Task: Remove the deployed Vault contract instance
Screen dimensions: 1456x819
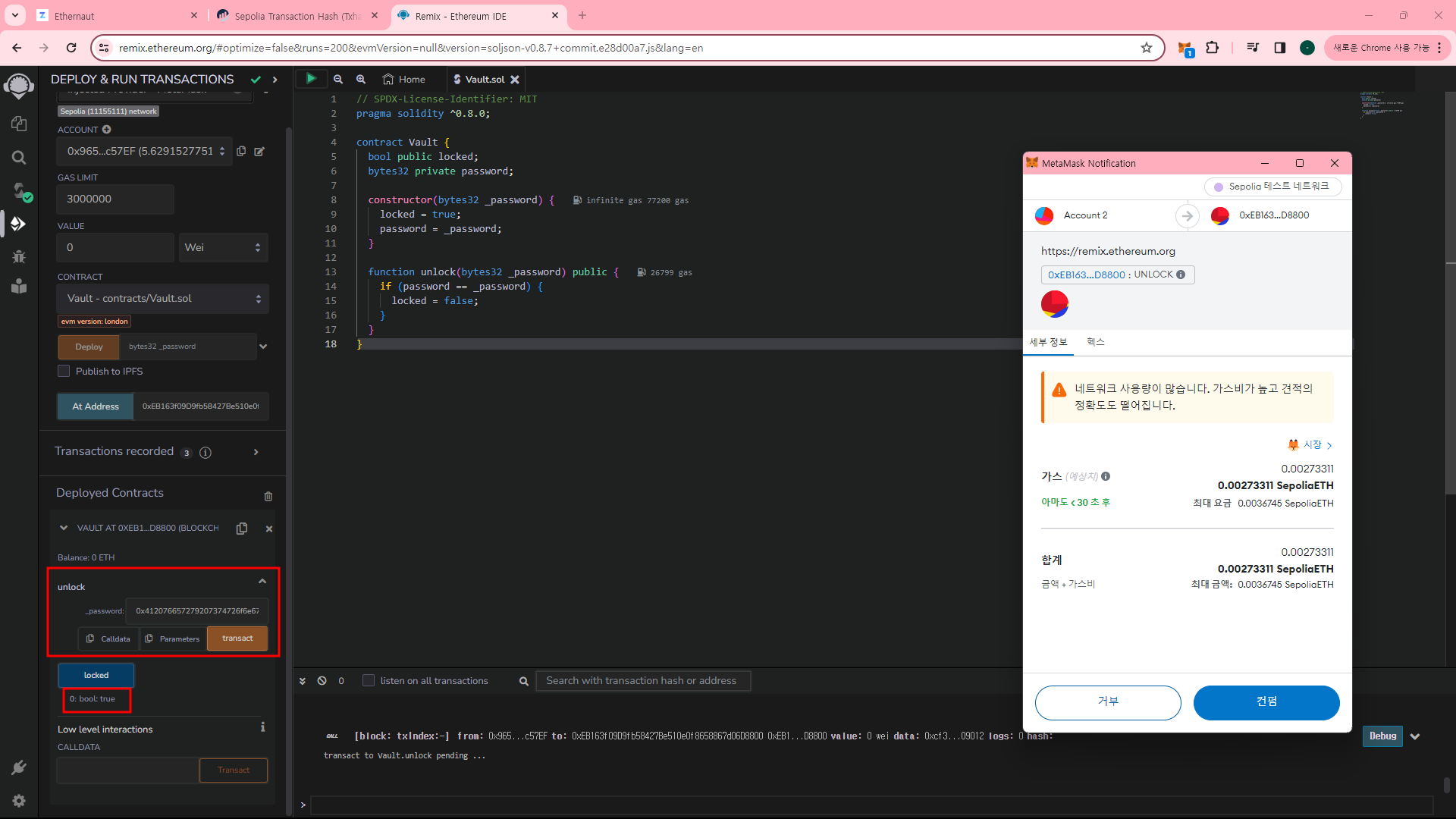Action: (269, 529)
